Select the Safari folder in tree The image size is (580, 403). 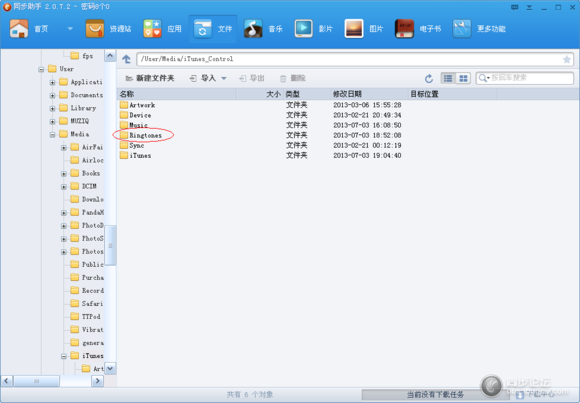pos(87,303)
